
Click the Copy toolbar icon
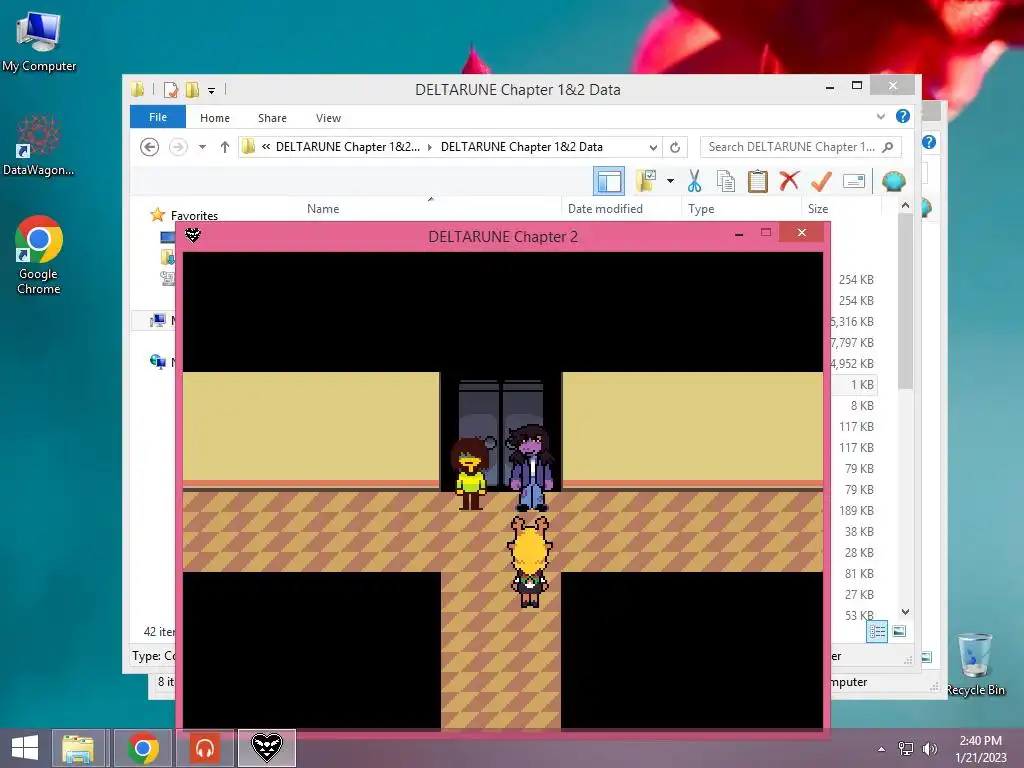[726, 181]
